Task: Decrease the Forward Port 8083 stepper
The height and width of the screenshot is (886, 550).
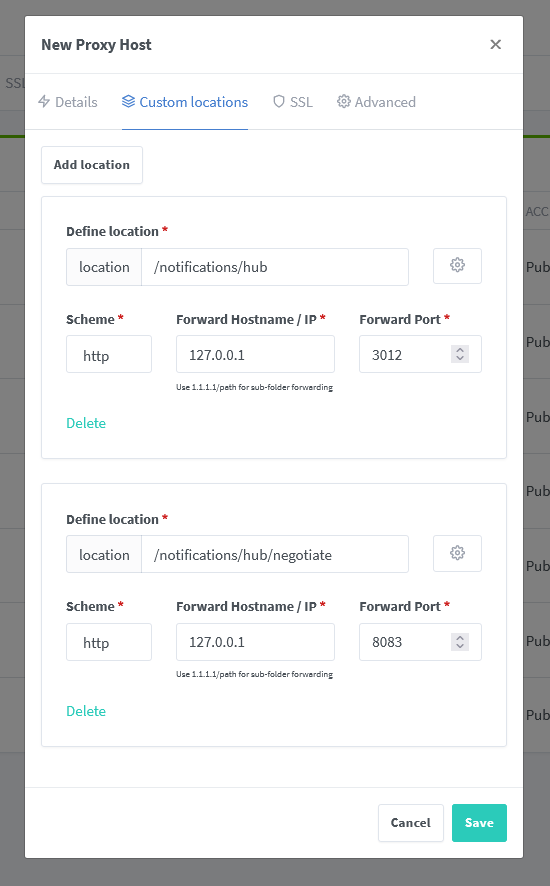Action: [x=460, y=646]
